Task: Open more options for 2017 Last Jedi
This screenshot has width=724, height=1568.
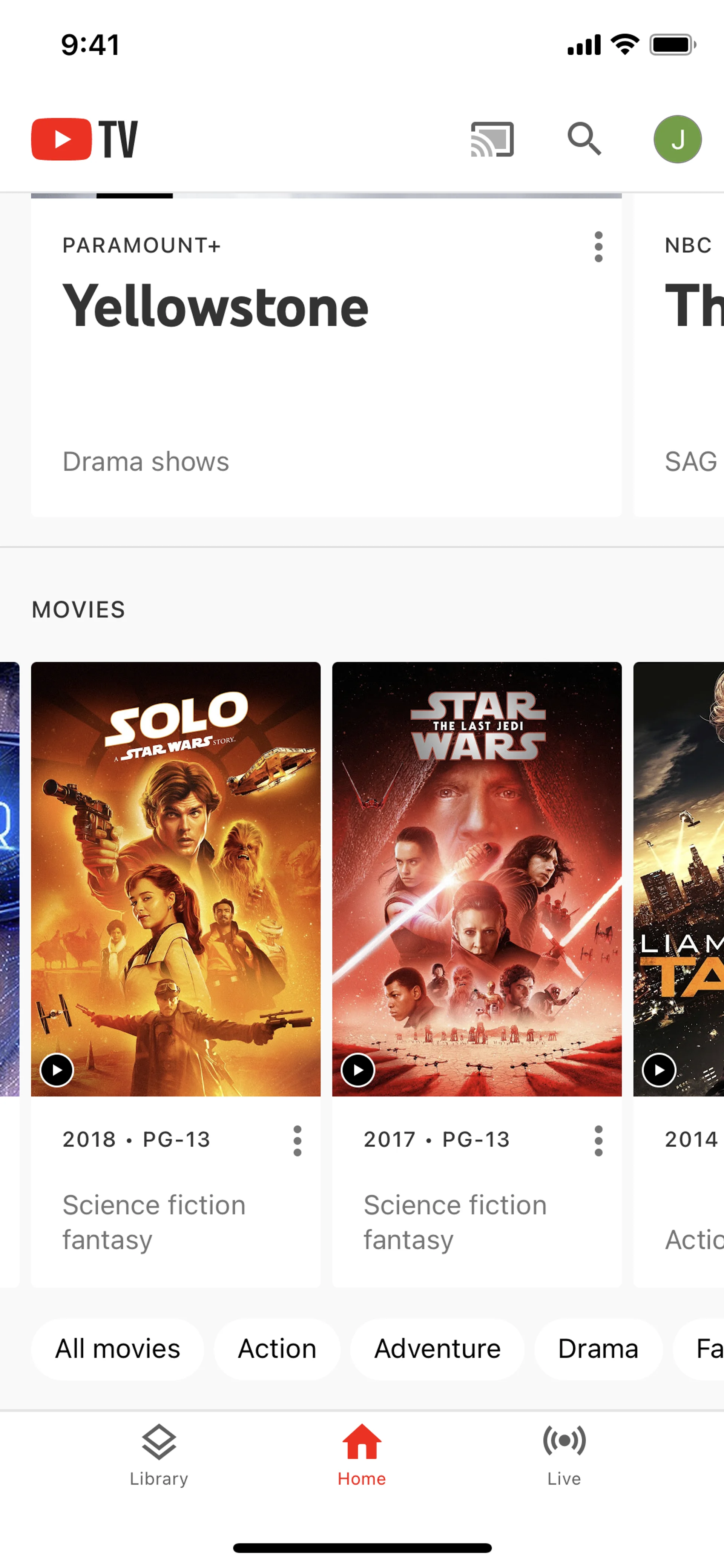Action: click(599, 1140)
